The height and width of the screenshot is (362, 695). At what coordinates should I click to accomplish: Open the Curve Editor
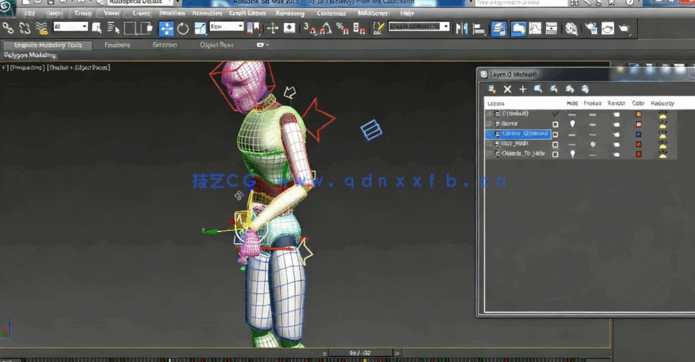tap(535, 28)
